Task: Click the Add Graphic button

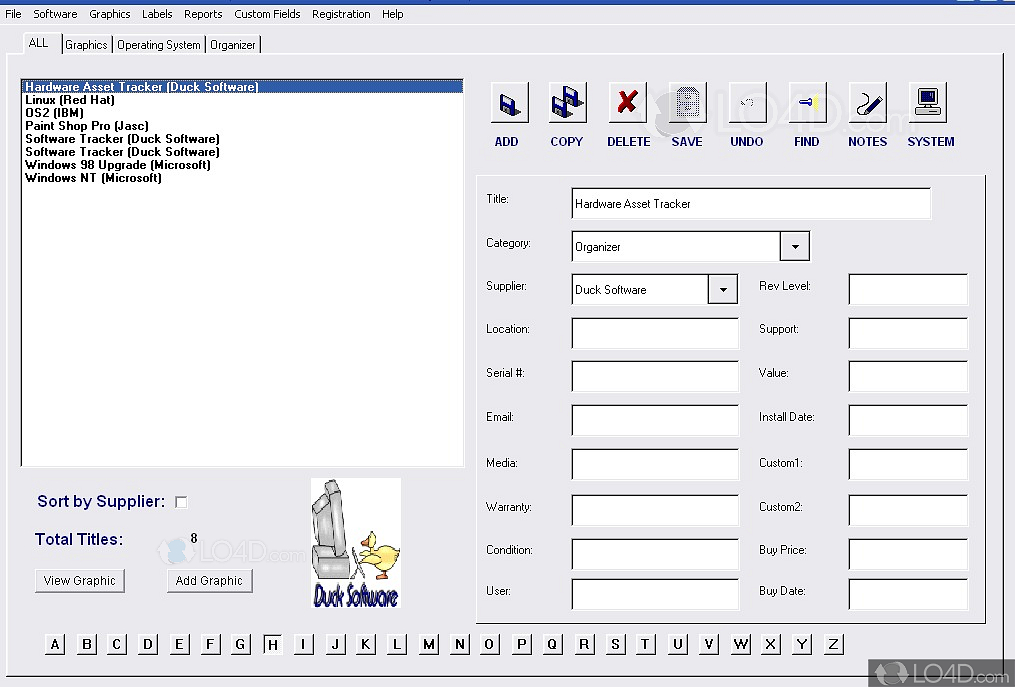Action: point(209,581)
